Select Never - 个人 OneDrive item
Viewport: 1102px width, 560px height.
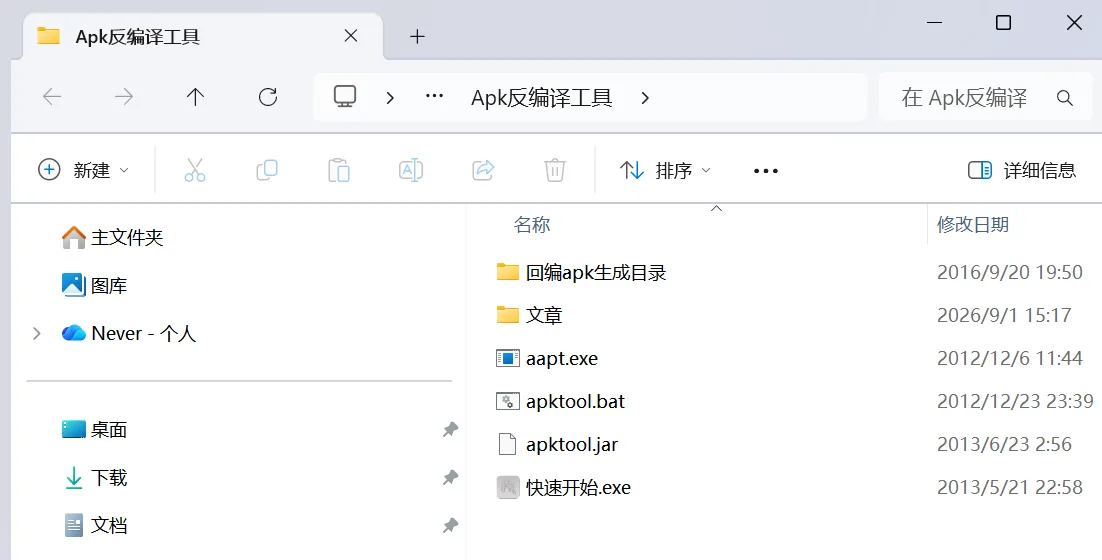(129, 333)
